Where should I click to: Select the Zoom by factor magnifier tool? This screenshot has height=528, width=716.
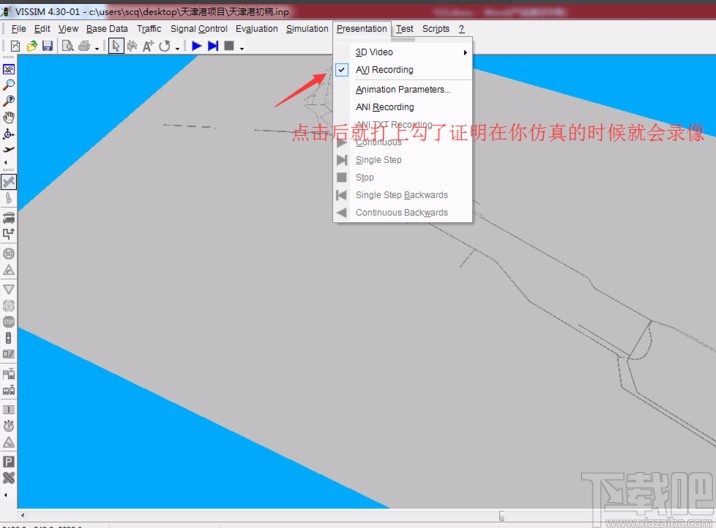pos(9,101)
